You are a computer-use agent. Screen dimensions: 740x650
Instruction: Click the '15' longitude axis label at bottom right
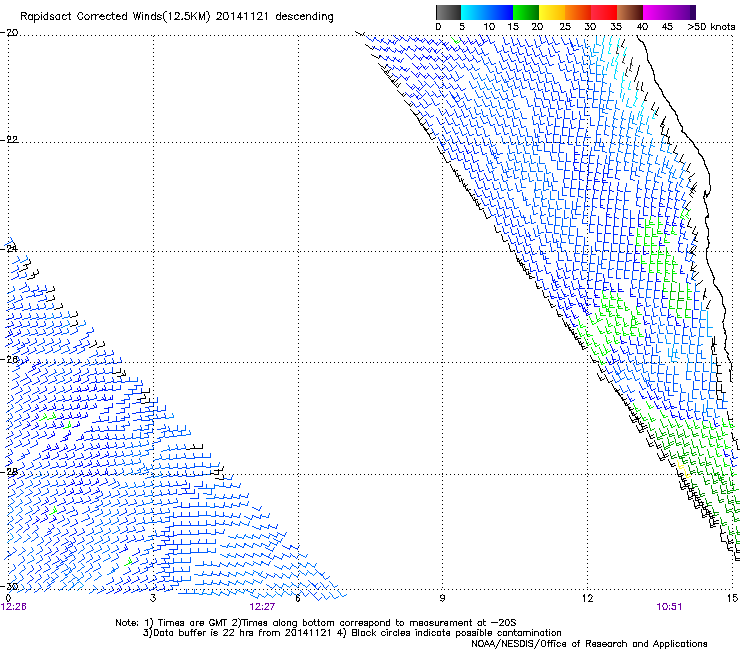click(732, 598)
